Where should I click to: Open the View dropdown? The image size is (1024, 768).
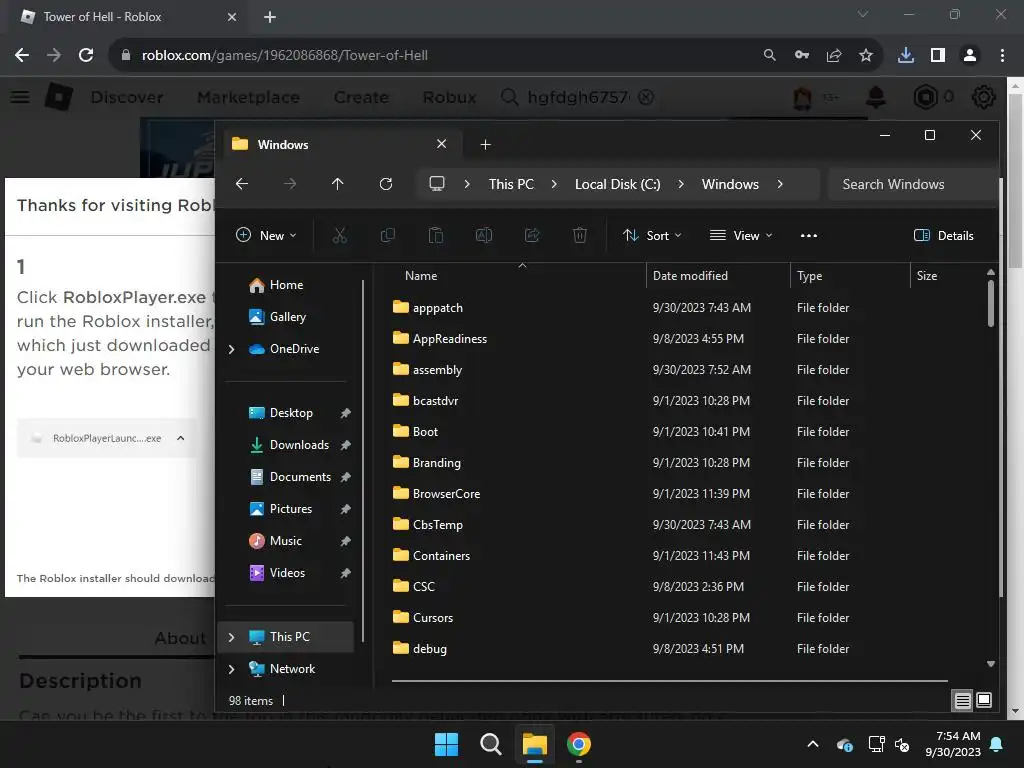point(741,236)
